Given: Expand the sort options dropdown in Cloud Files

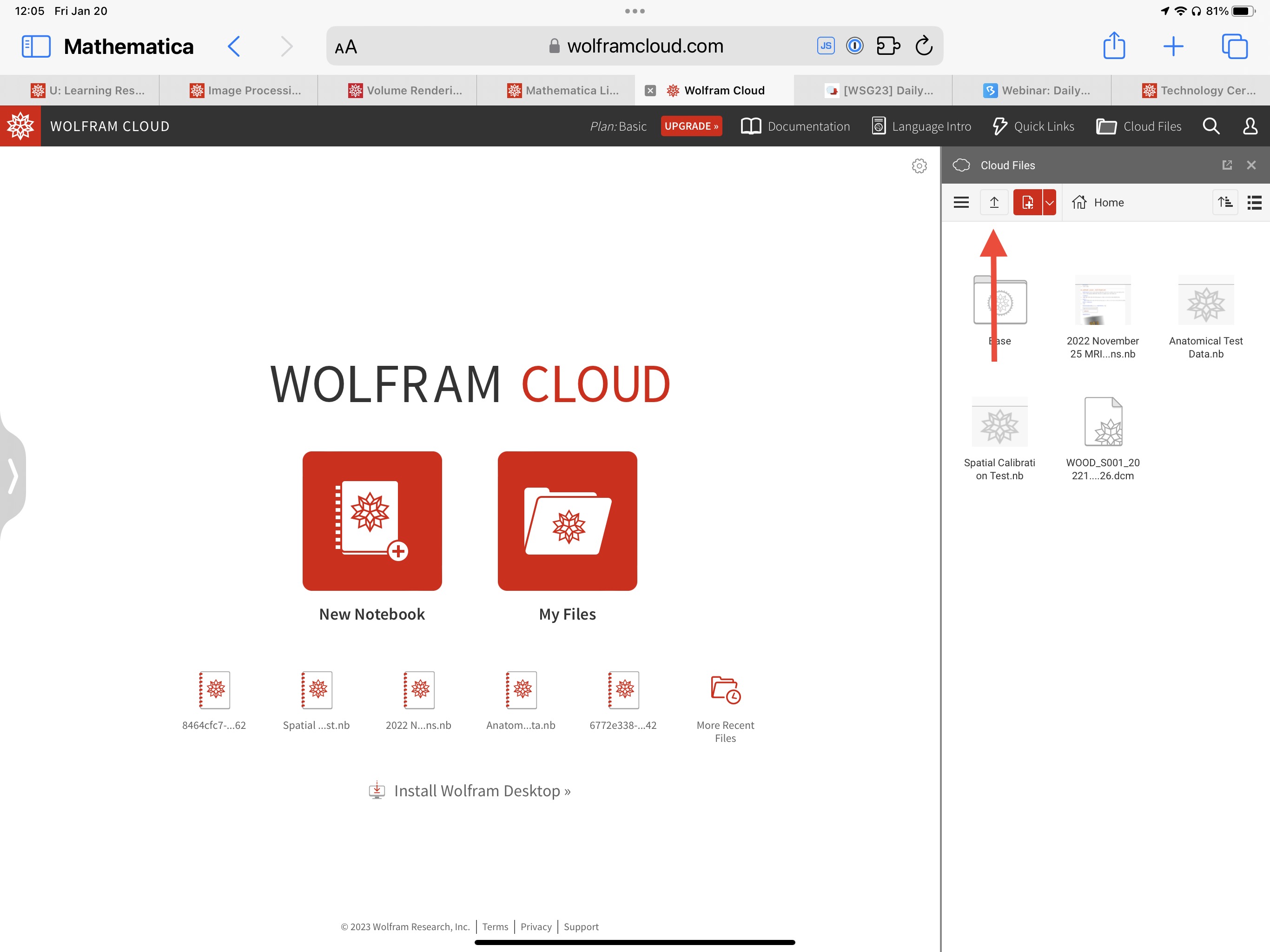Looking at the screenshot, I should point(1223,202).
